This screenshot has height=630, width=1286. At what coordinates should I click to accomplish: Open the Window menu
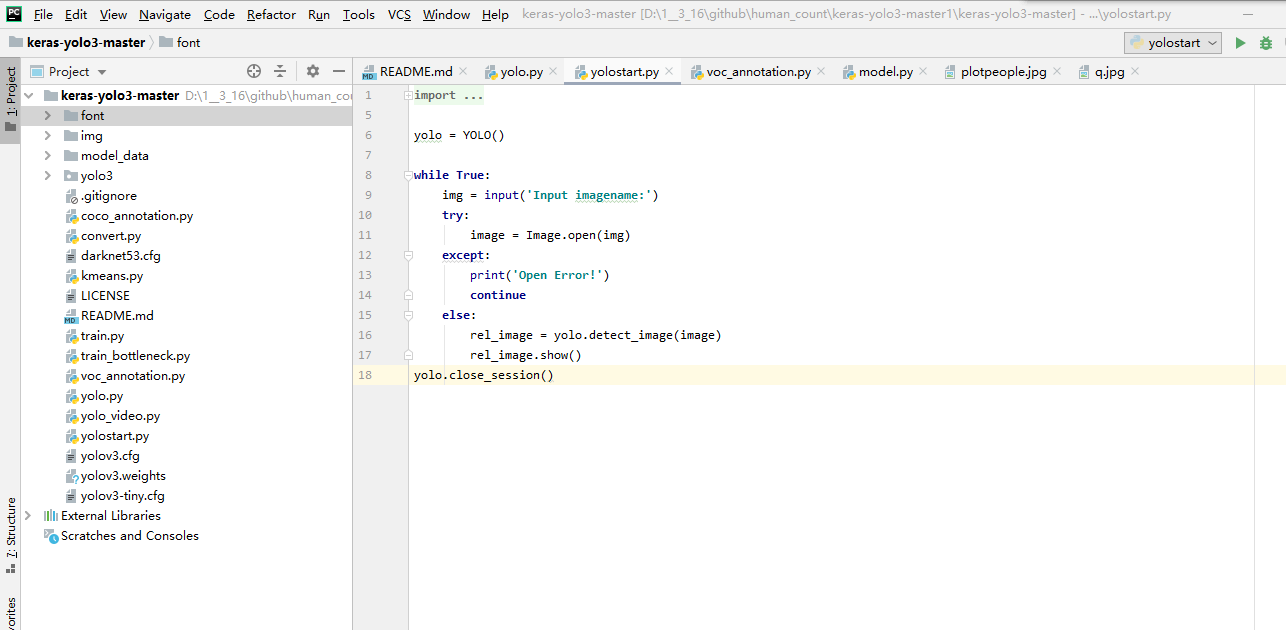tap(446, 15)
